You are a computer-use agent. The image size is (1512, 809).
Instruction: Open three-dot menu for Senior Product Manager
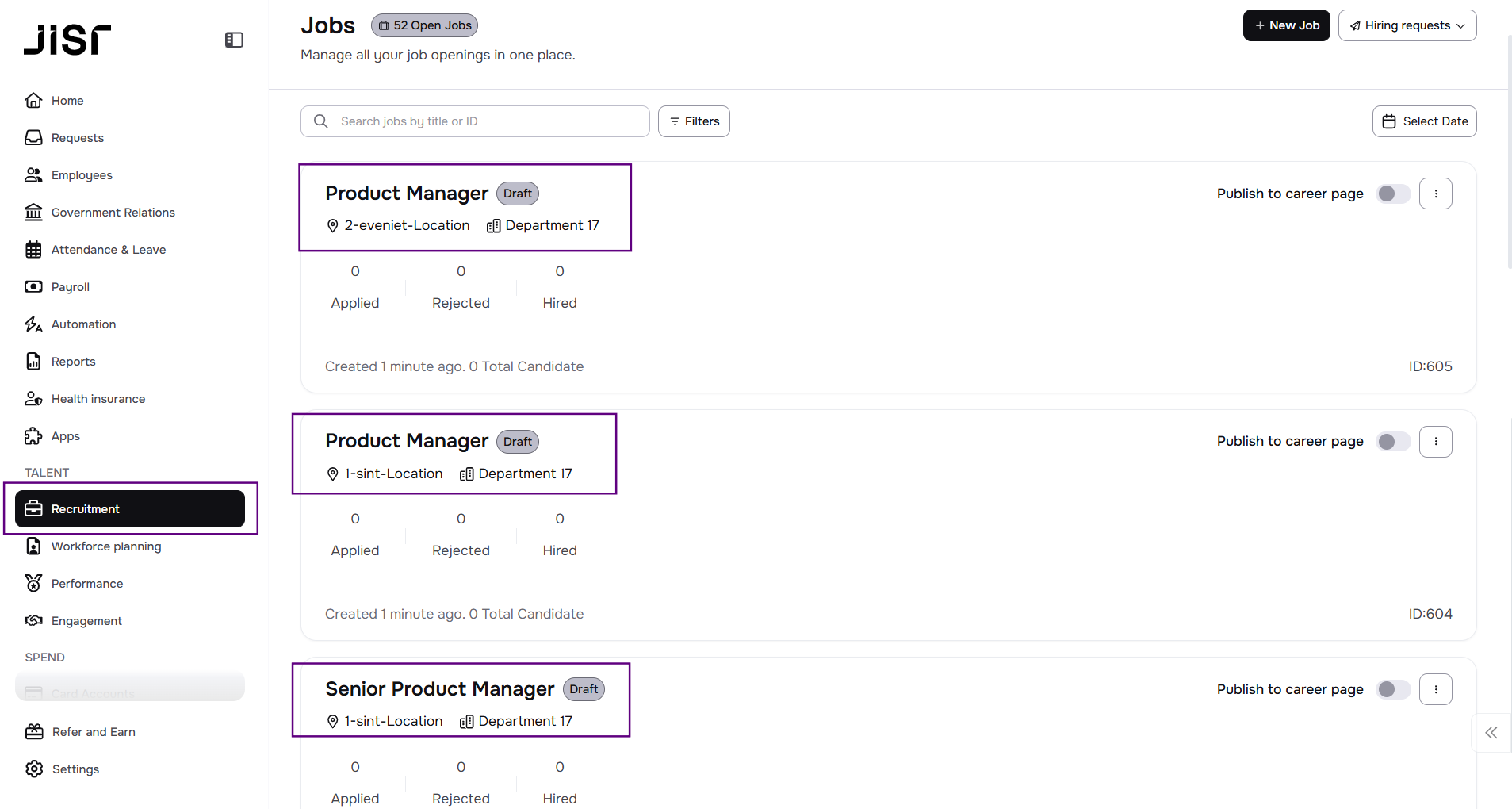(1435, 689)
